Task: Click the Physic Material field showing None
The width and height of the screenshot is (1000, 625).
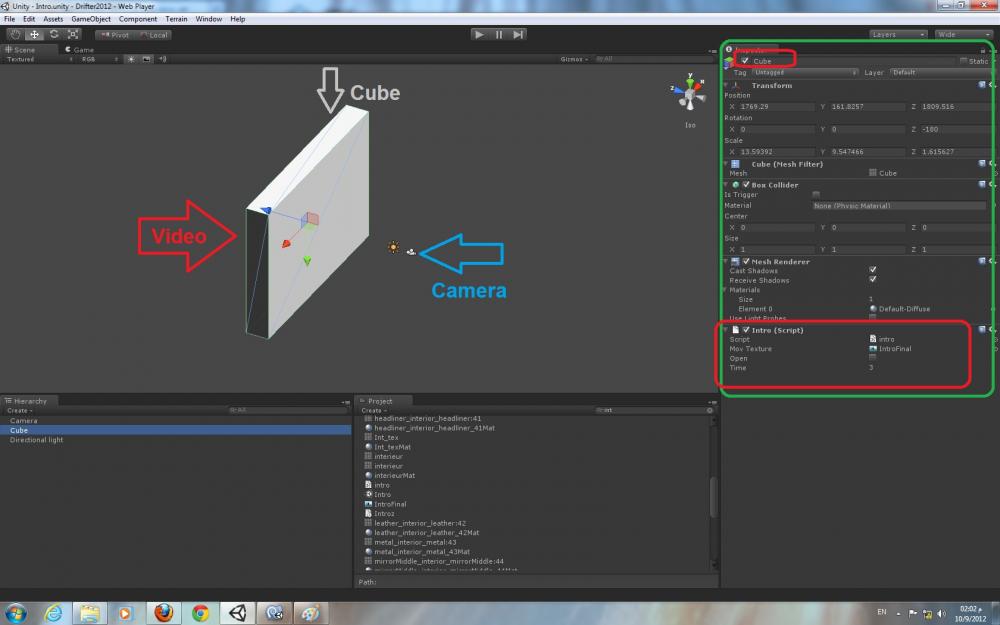Action: tap(899, 205)
